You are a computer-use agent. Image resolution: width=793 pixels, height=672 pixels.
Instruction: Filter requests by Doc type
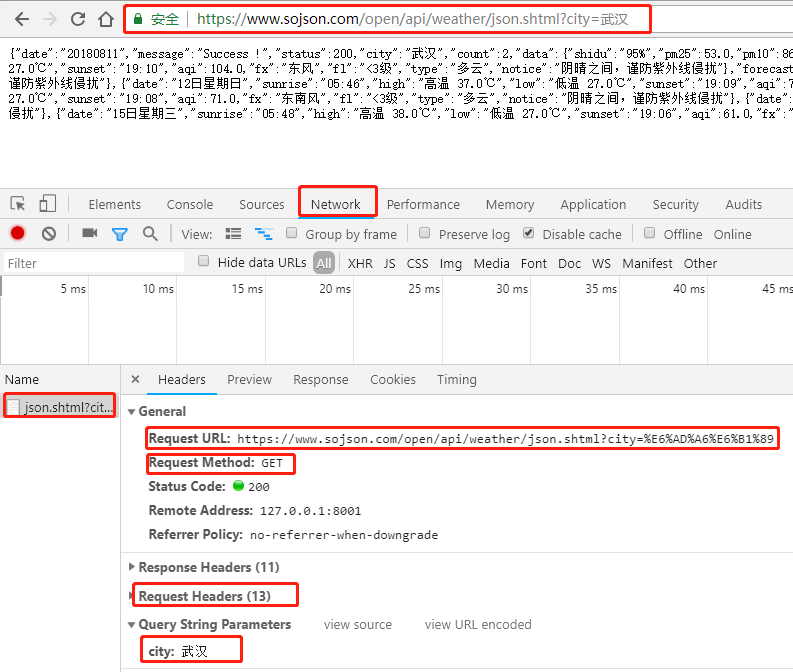coord(569,263)
